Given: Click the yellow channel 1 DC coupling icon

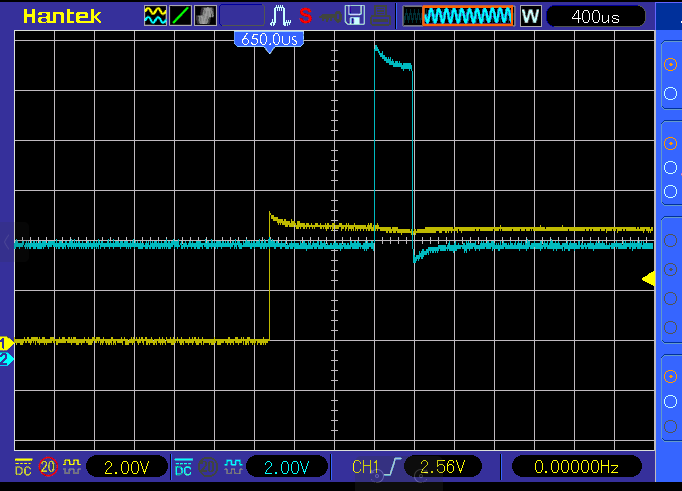Looking at the screenshot, I should tap(22, 467).
